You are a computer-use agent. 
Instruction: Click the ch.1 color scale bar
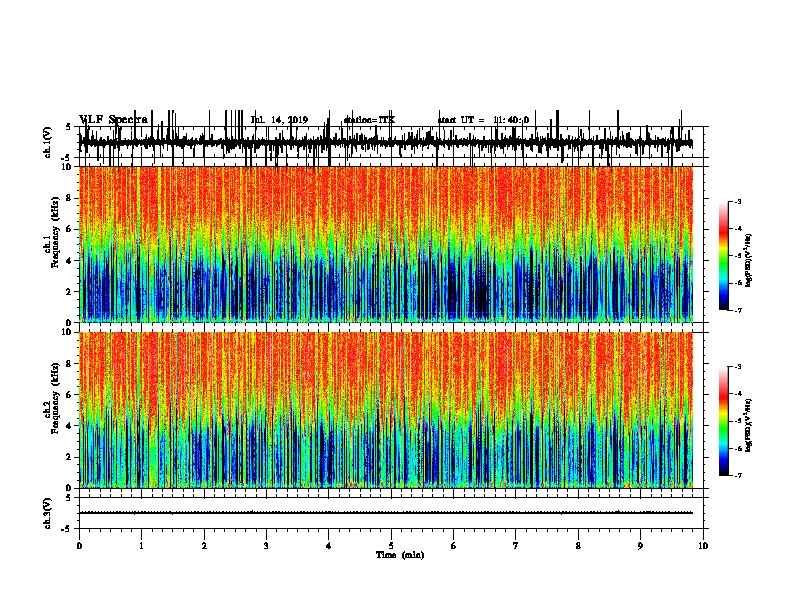tap(724, 256)
